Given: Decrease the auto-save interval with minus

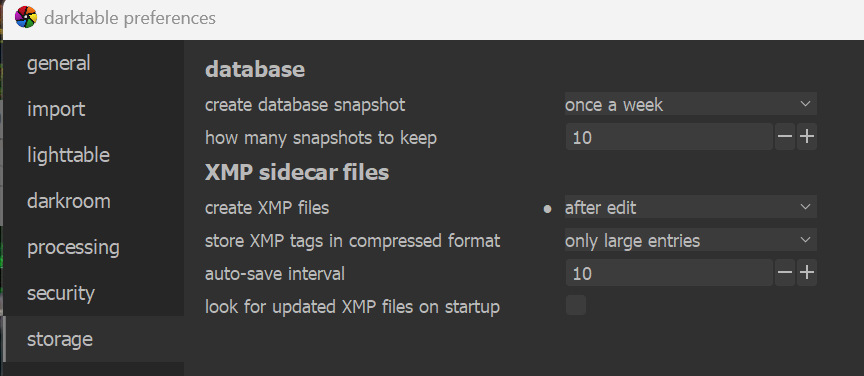Looking at the screenshot, I should point(785,273).
